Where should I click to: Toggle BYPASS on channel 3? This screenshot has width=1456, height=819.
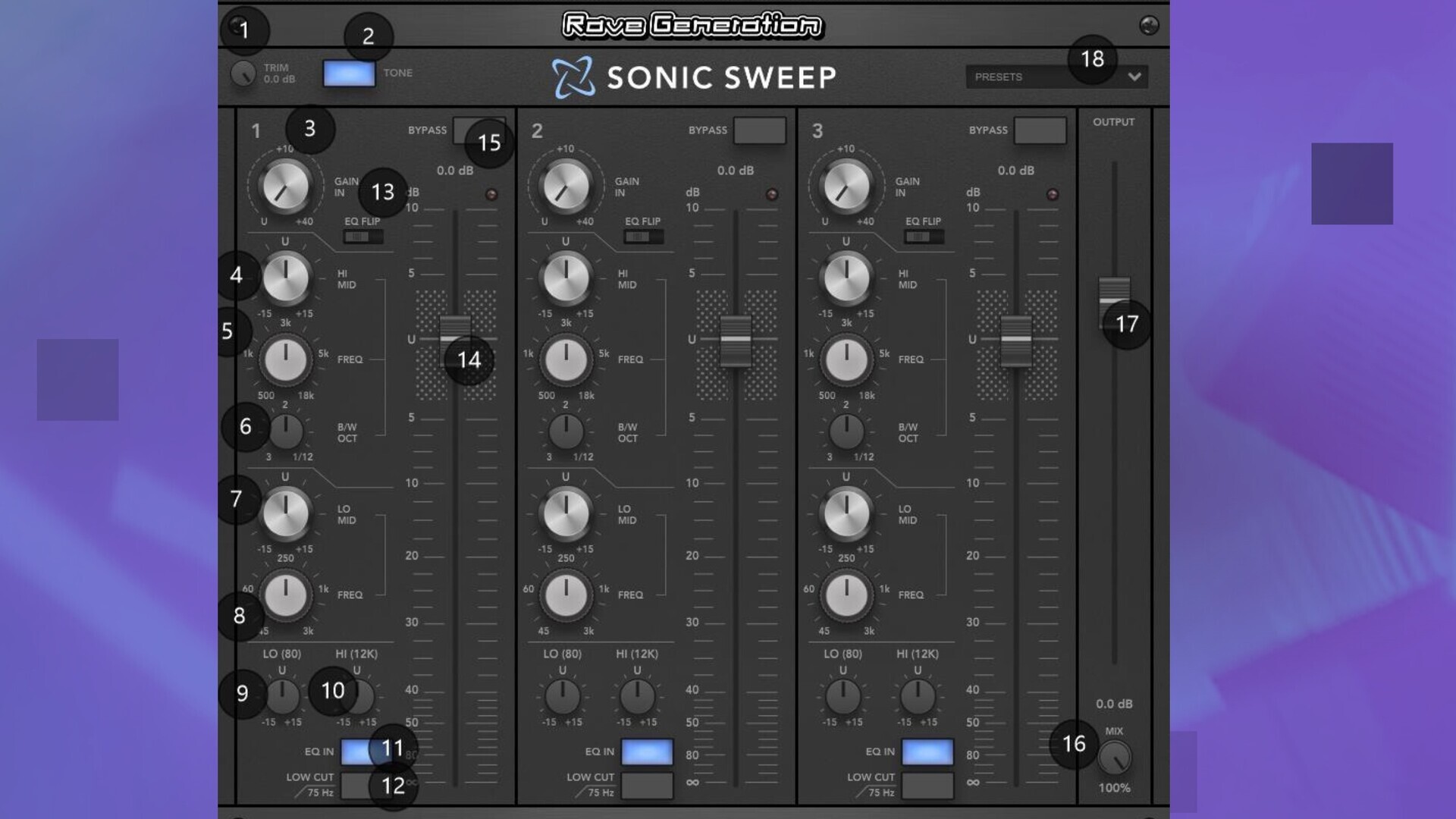[1040, 130]
